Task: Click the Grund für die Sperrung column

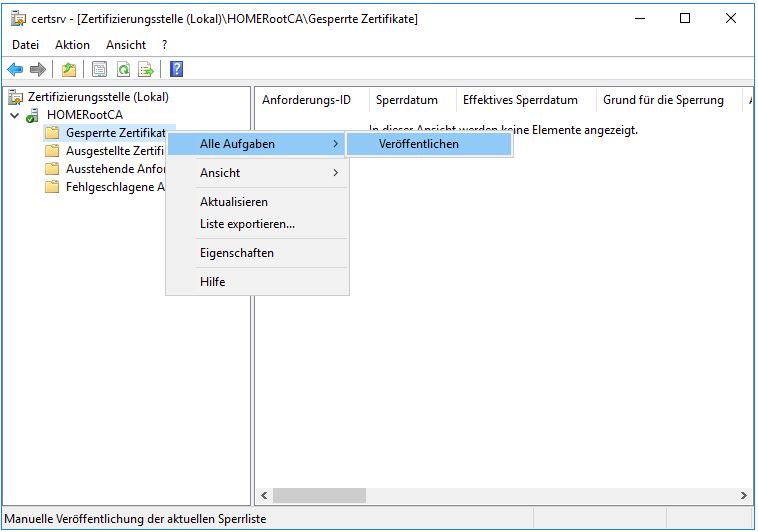Action: tap(663, 100)
